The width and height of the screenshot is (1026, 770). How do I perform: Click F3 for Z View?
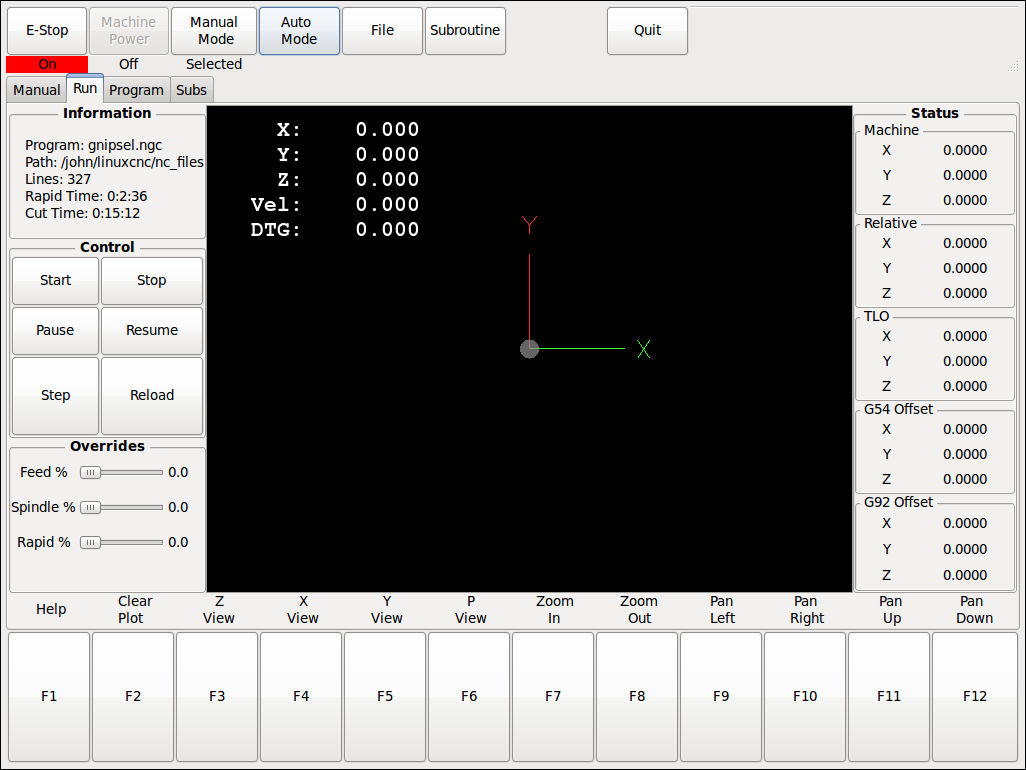tap(217, 696)
